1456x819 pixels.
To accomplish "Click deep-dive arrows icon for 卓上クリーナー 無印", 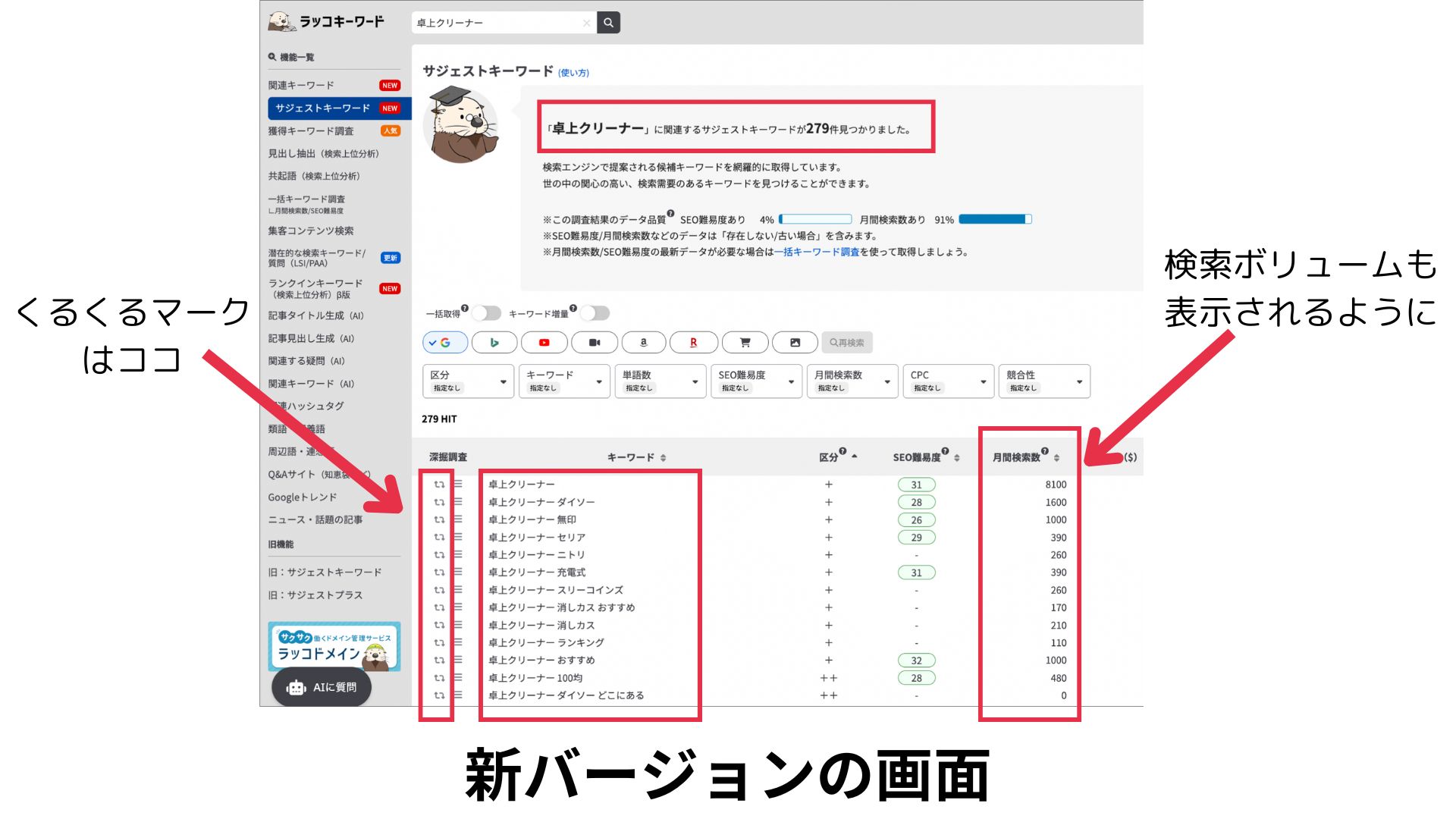I will click(439, 519).
